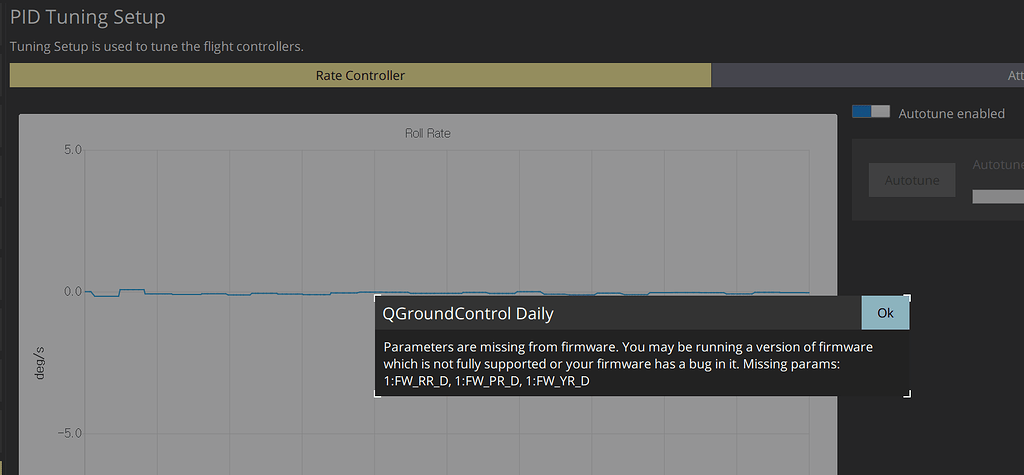Click the Roll Rate chart title

428,133
